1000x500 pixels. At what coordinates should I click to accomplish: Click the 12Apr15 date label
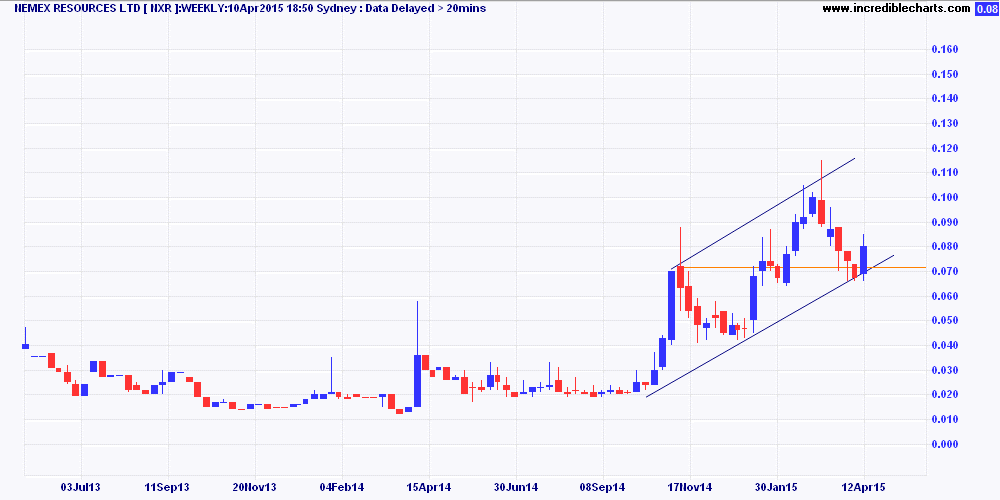864,488
